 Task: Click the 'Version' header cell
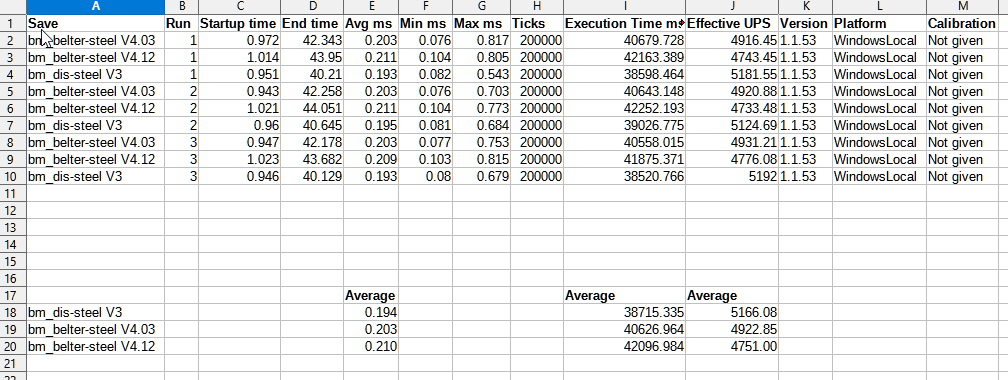(x=806, y=23)
